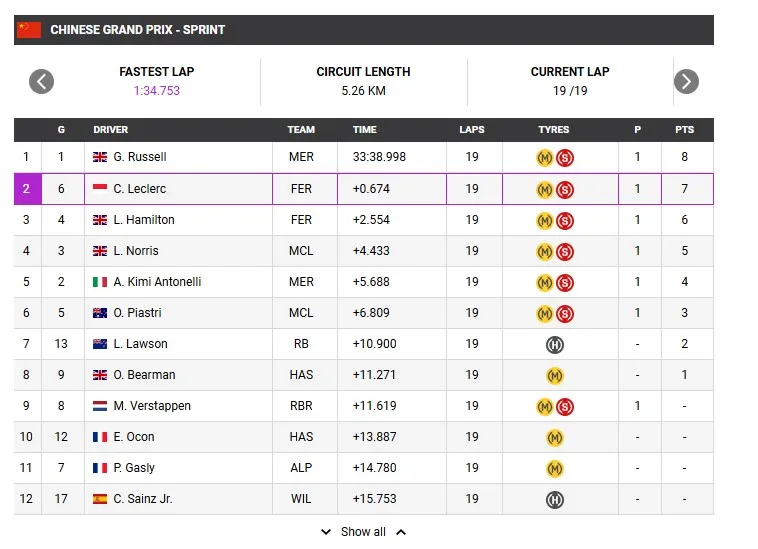This screenshot has width=758, height=549.
Task: Click the medium tyre icon for P. Gasly
Action: (x=554, y=468)
